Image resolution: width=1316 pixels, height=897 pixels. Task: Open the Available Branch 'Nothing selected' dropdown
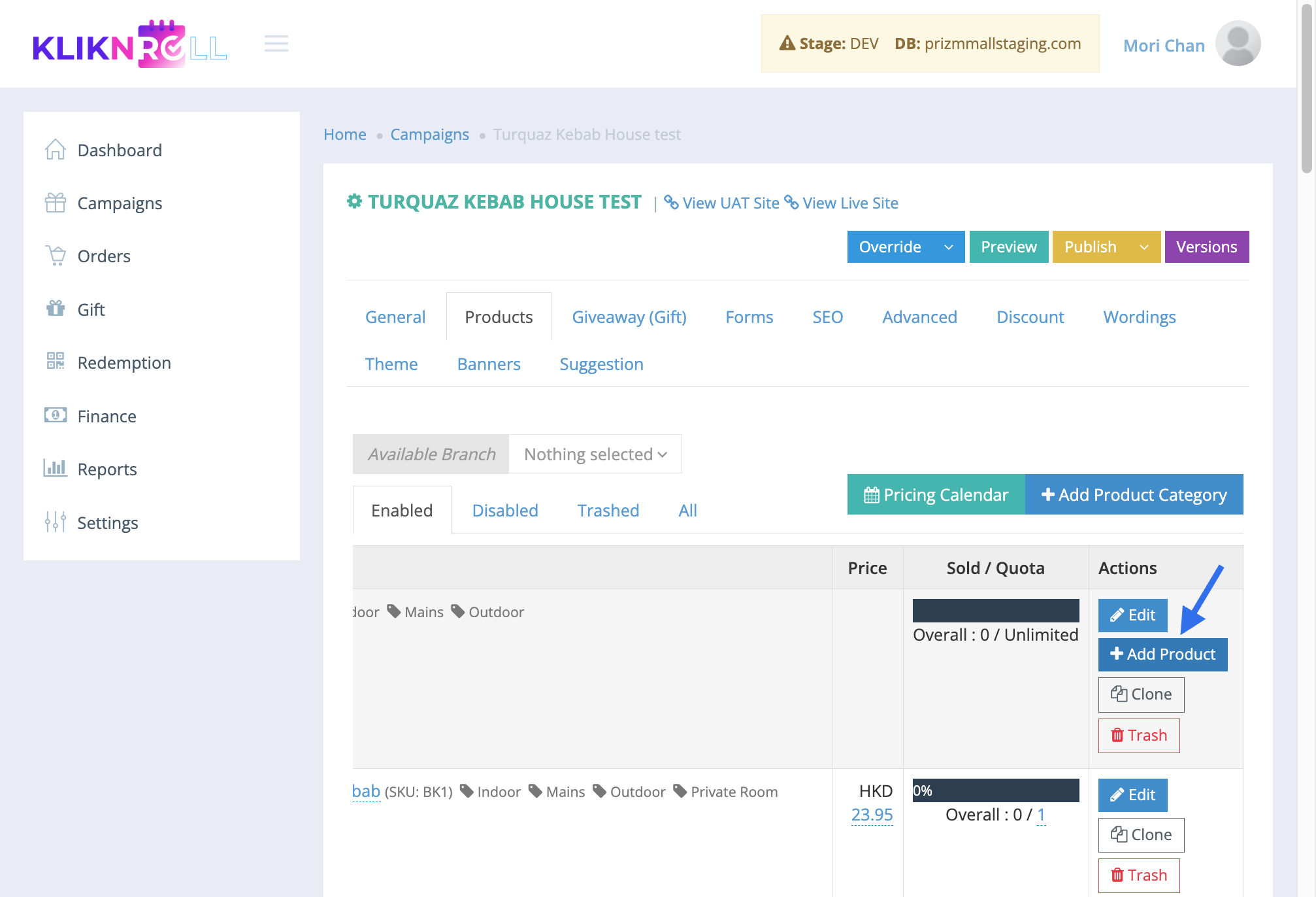click(x=595, y=454)
